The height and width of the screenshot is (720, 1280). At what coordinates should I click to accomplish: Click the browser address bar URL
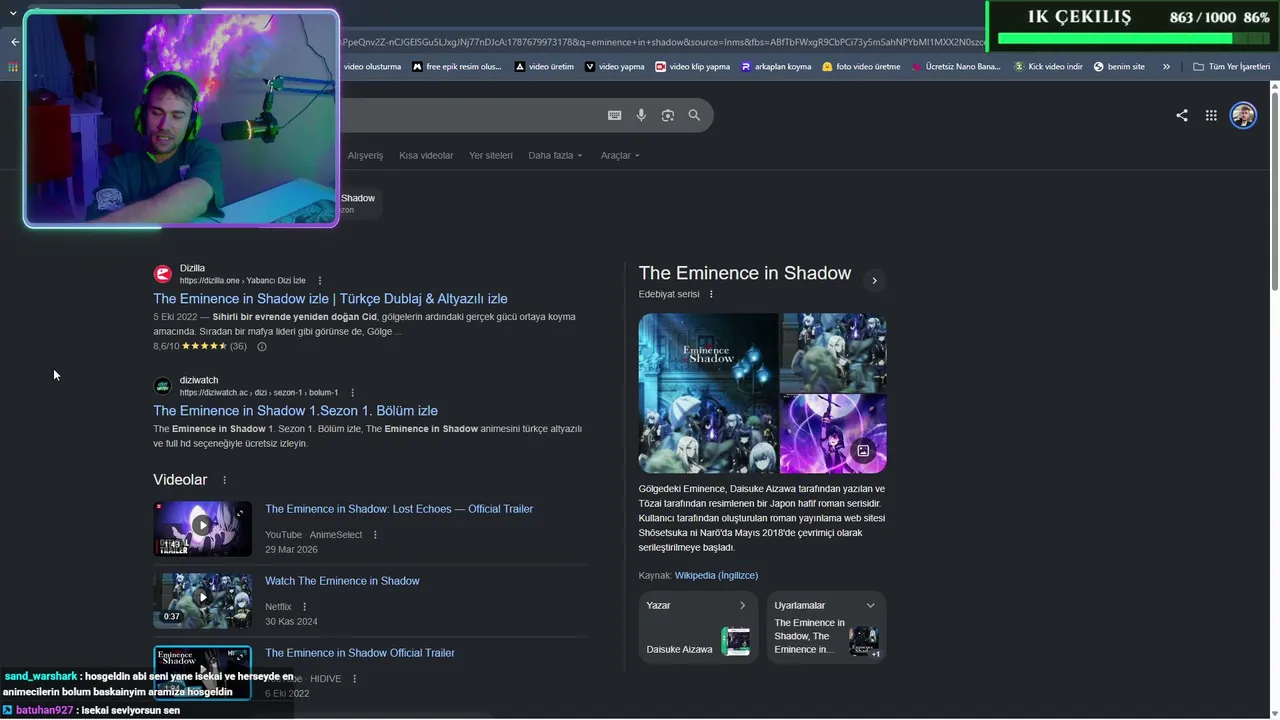662,42
